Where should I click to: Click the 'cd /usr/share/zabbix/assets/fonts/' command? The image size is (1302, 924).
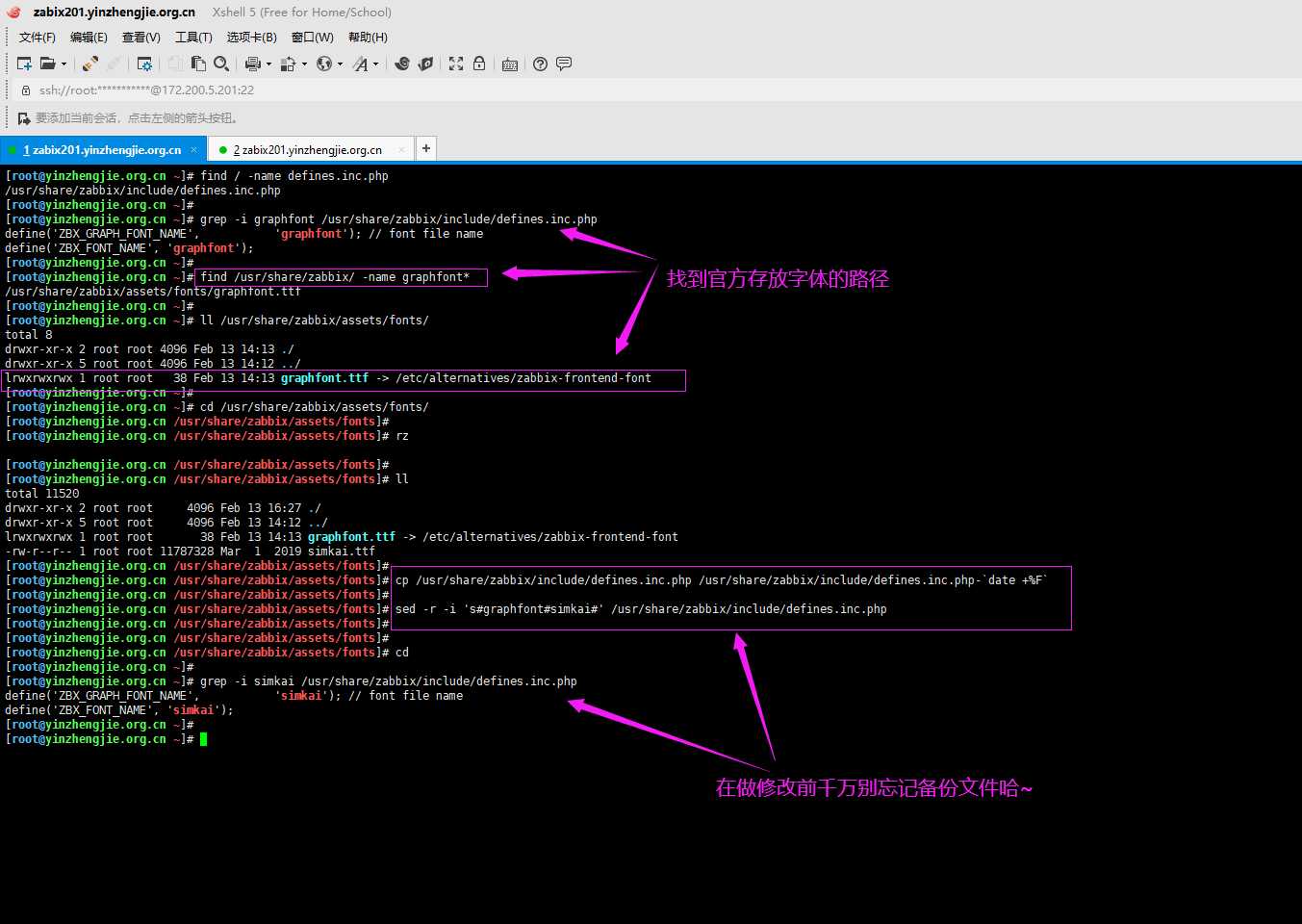click(315, 407)
